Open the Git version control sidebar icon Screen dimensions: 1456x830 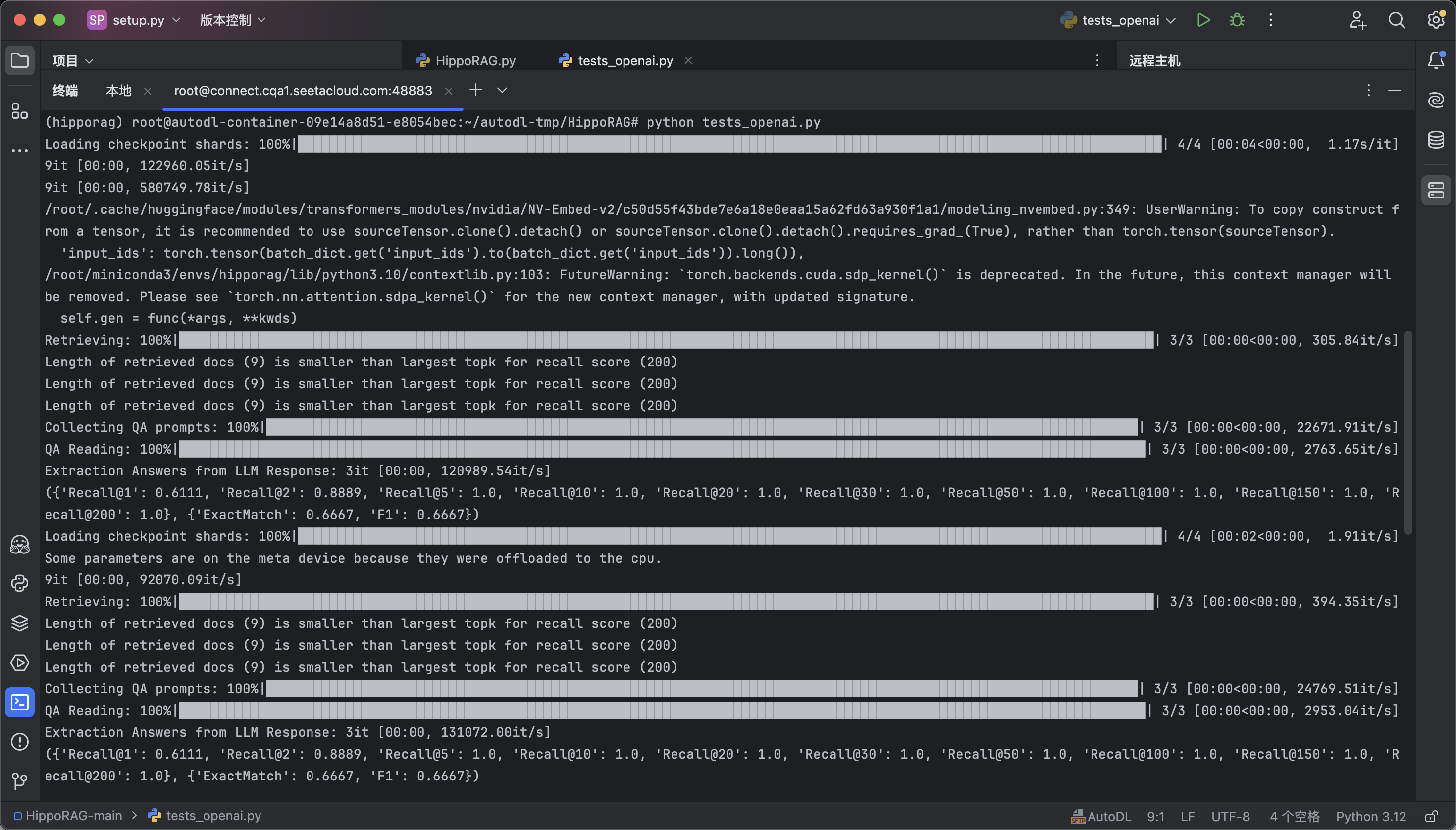coord(20,780)
